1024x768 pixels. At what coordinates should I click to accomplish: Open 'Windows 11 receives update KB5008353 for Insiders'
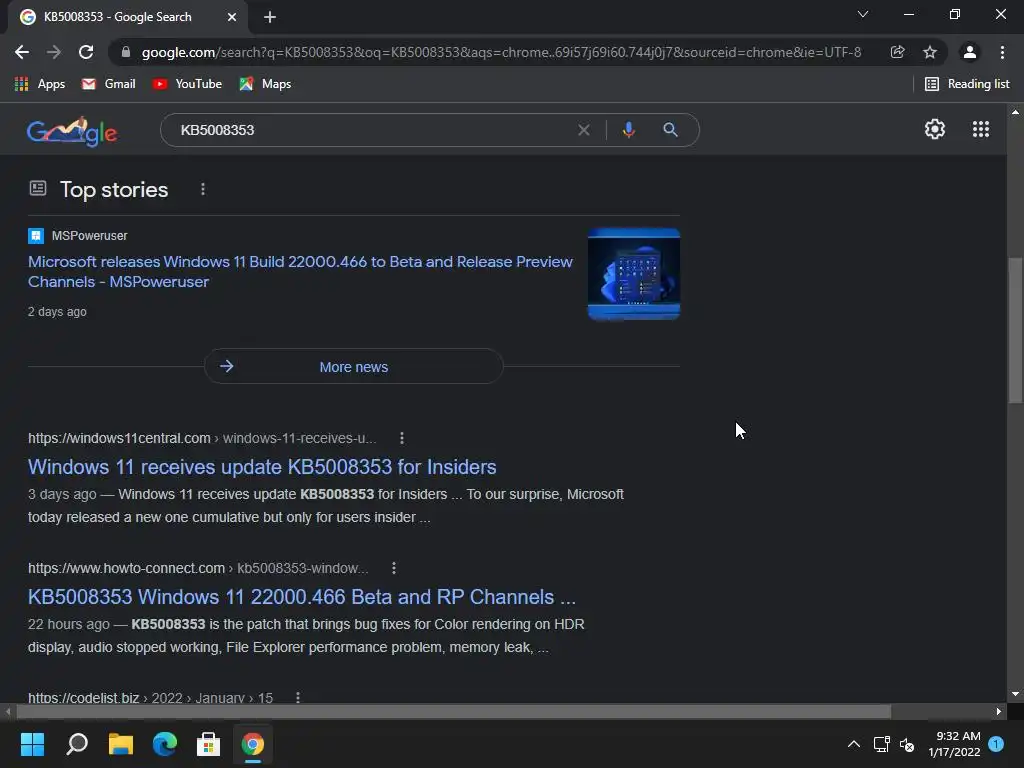(x=262, y=467)
